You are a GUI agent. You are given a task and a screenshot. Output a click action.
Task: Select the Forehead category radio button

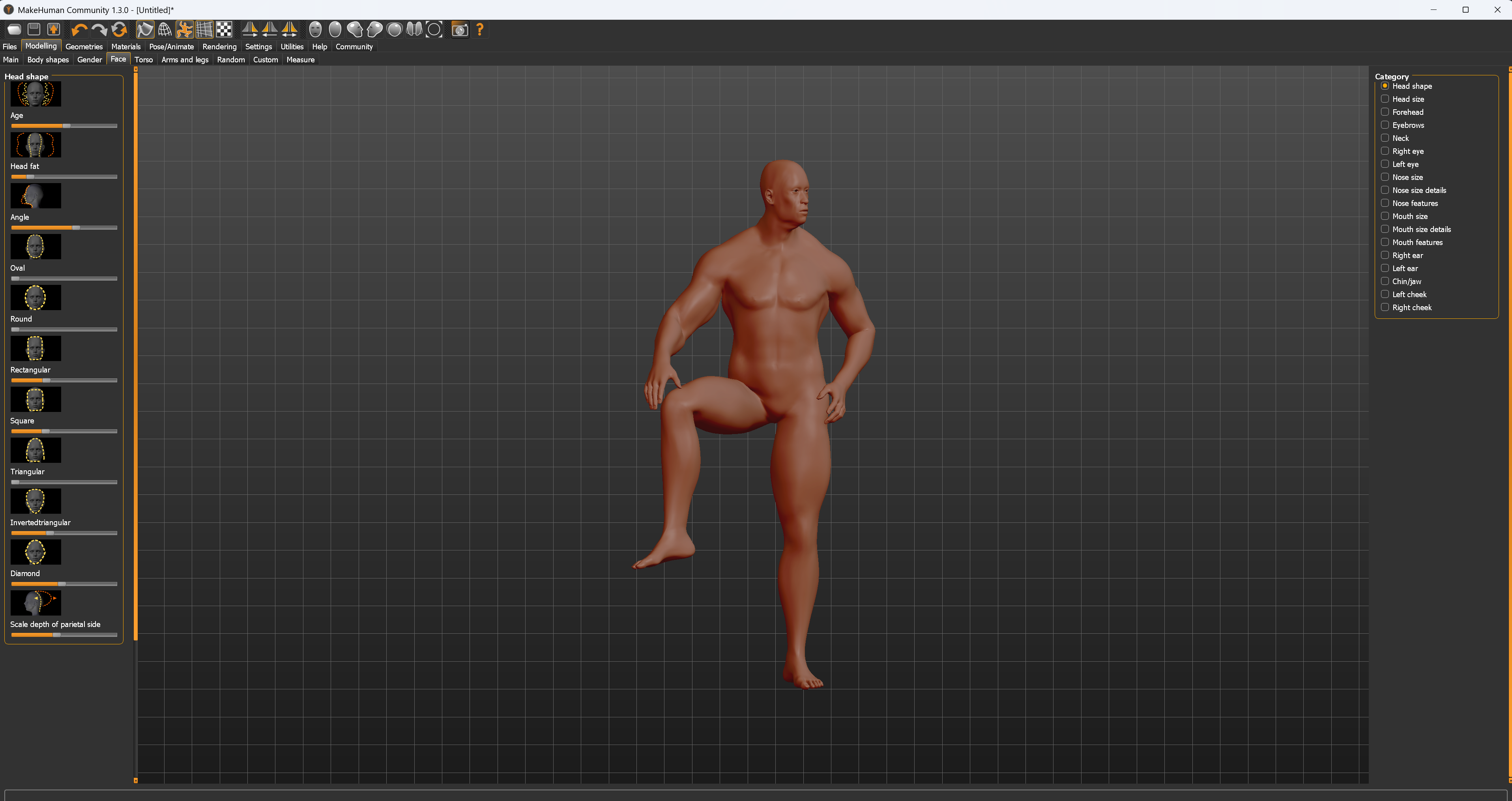1385,112
